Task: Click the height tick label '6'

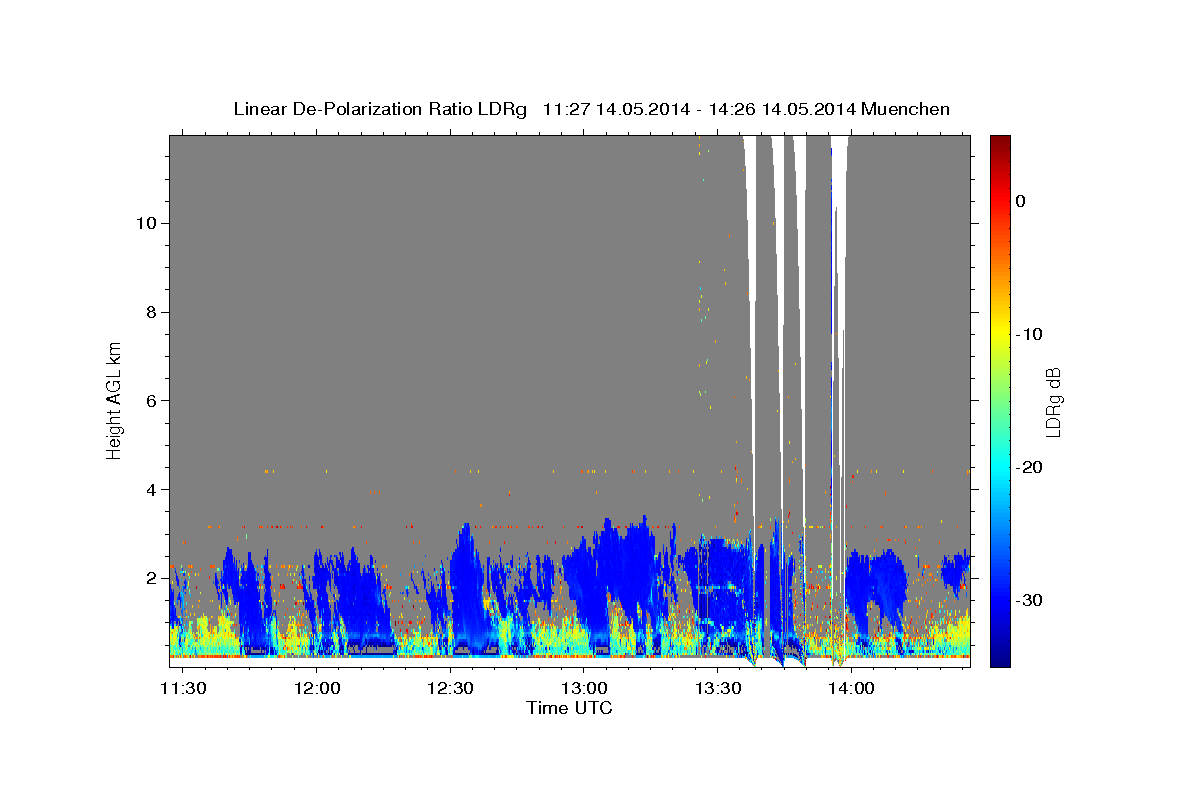Action: pos(149,400)
